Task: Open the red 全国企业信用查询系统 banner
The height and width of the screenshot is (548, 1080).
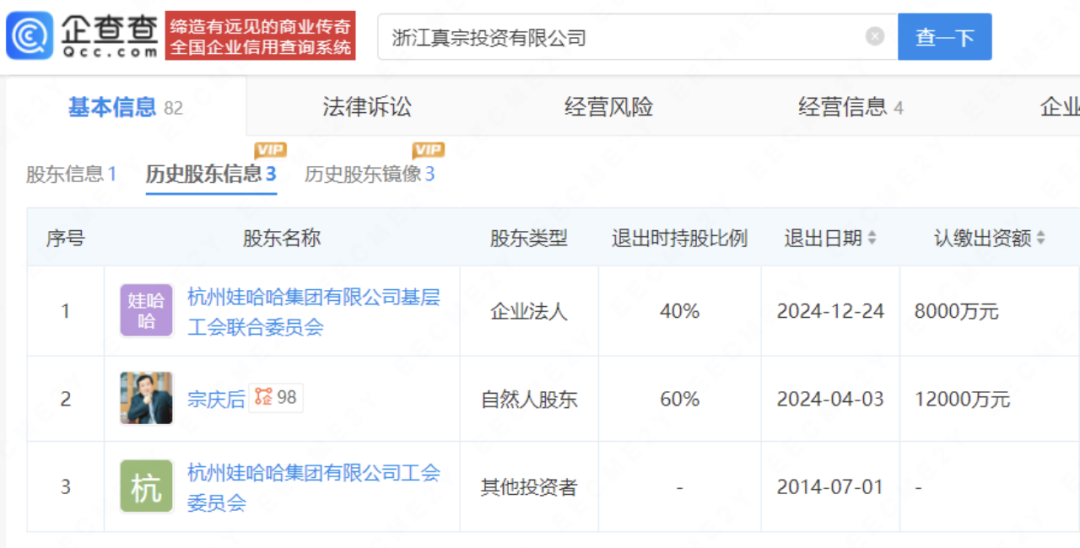Action: click(260, 36)
